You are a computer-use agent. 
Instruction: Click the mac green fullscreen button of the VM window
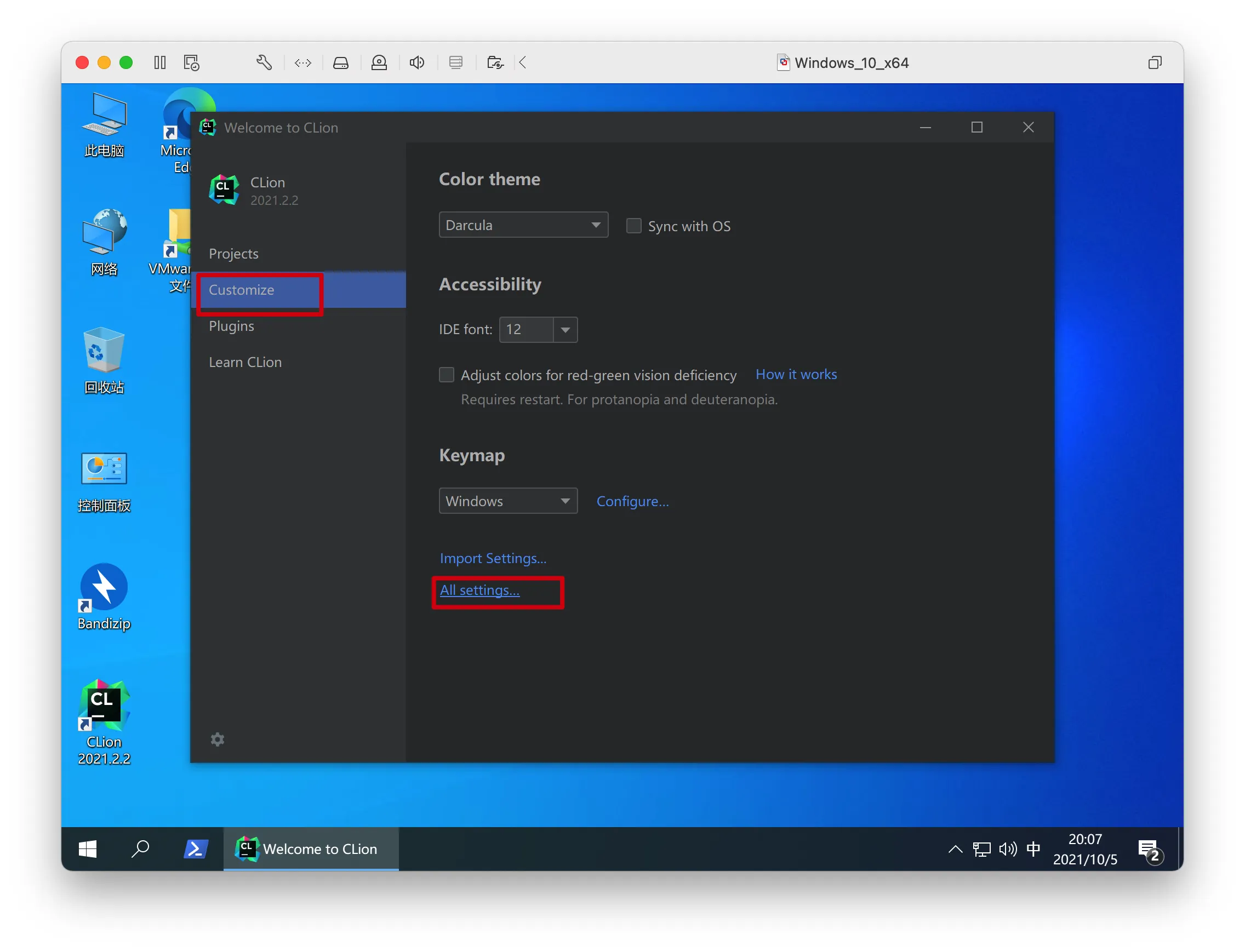click(126, 62)
